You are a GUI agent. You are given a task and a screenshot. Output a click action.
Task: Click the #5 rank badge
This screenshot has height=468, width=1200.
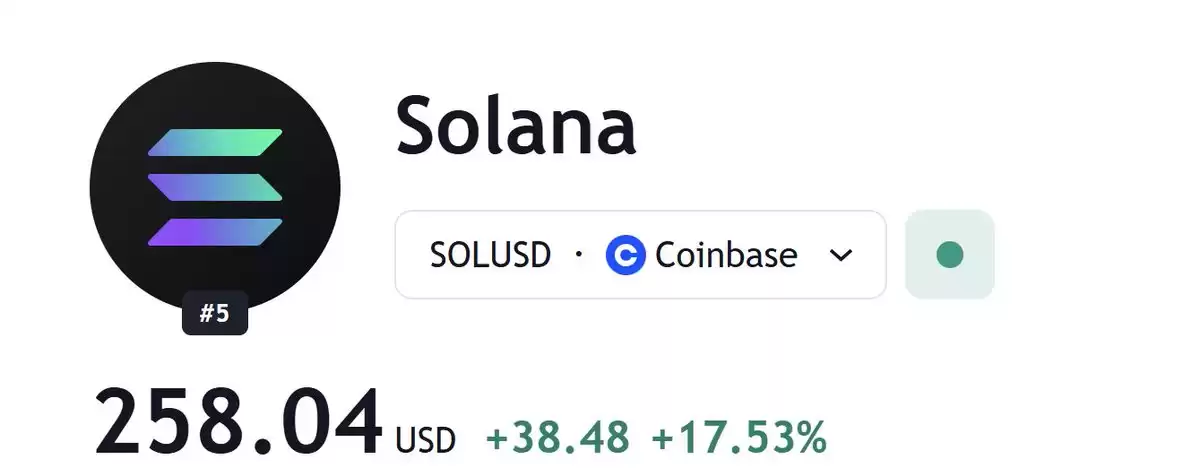(214, 314)
